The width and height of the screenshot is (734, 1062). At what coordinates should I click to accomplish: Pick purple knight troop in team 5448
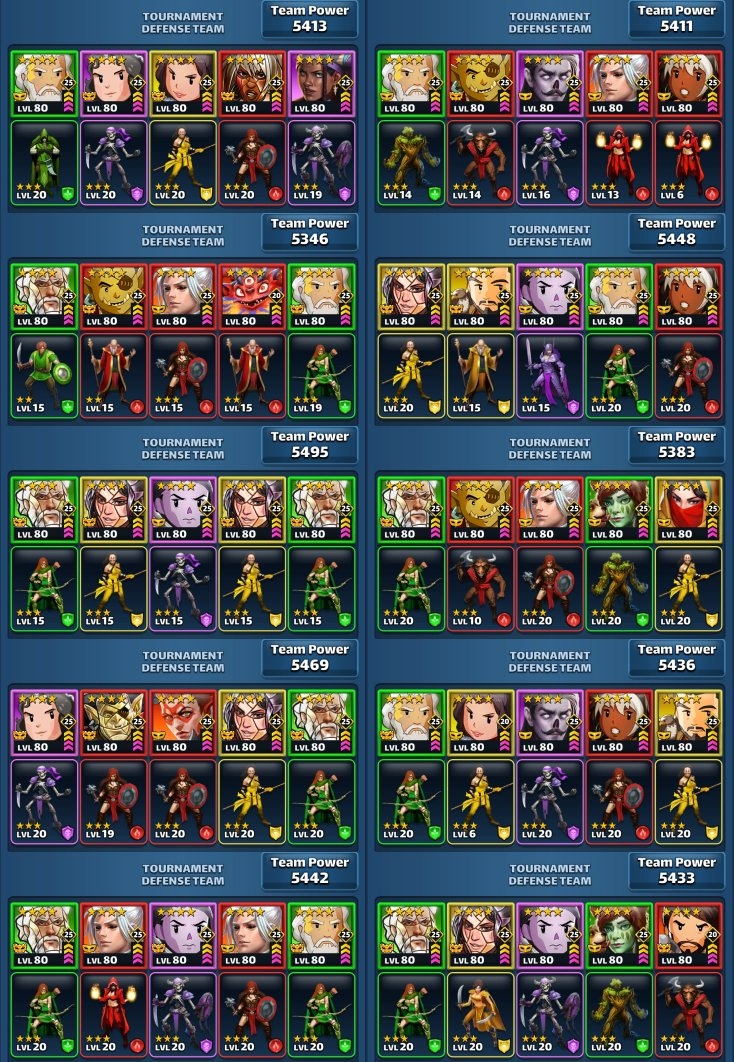pos(550,375)
